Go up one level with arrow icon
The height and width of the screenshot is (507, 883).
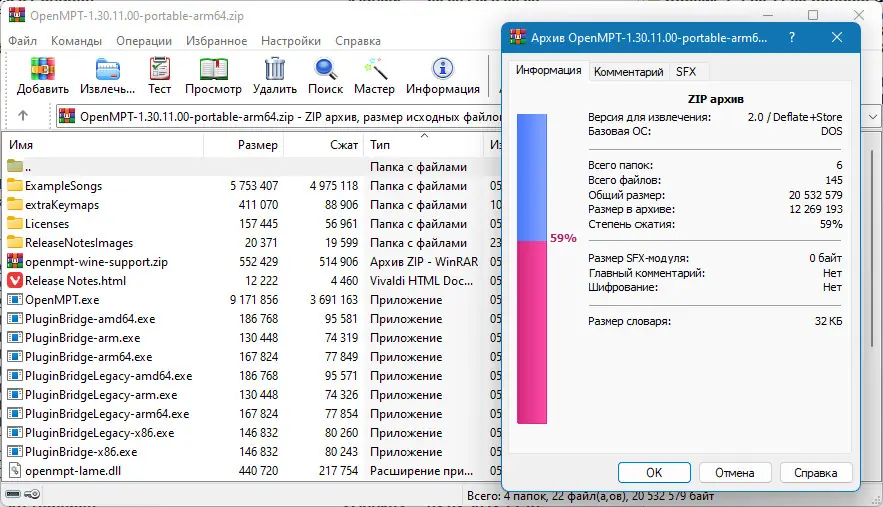(23, 115)
